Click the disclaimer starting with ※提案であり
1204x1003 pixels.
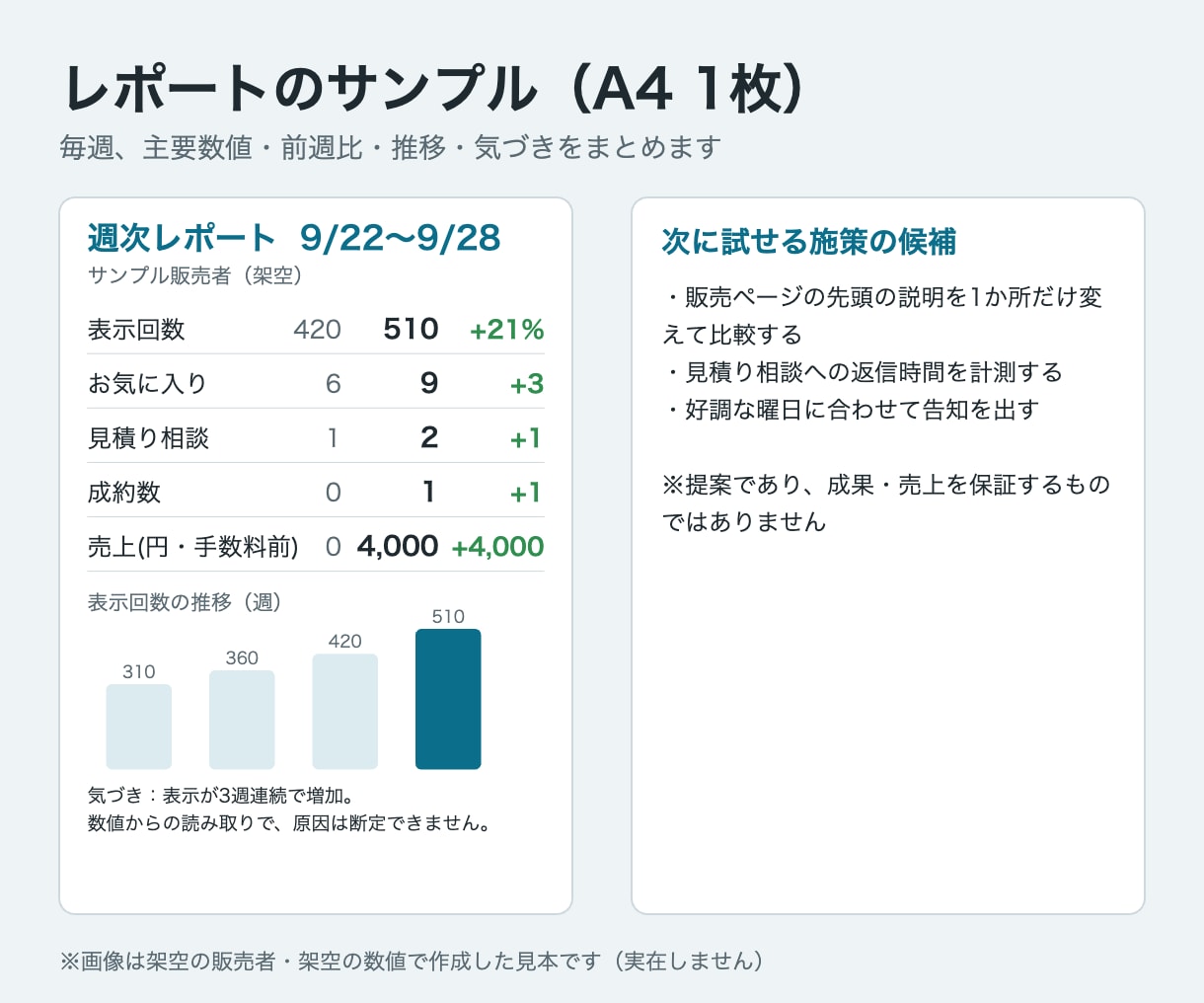click(x=886, y=503)
